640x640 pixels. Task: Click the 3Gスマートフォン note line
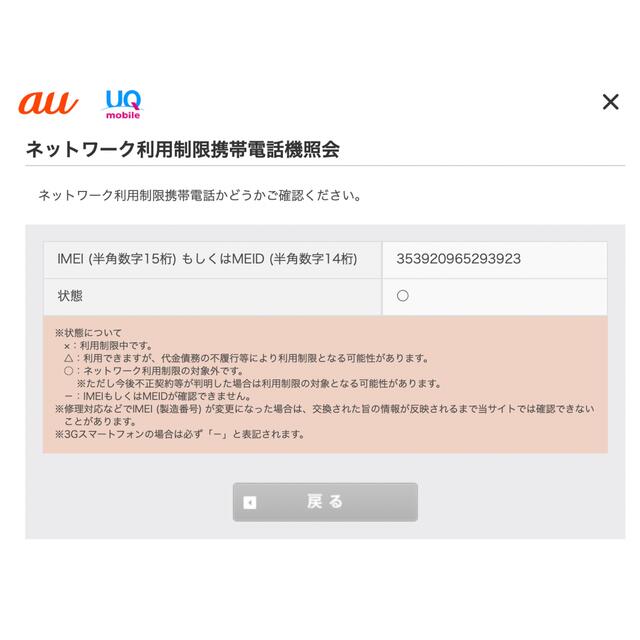(x=180, y=434)
